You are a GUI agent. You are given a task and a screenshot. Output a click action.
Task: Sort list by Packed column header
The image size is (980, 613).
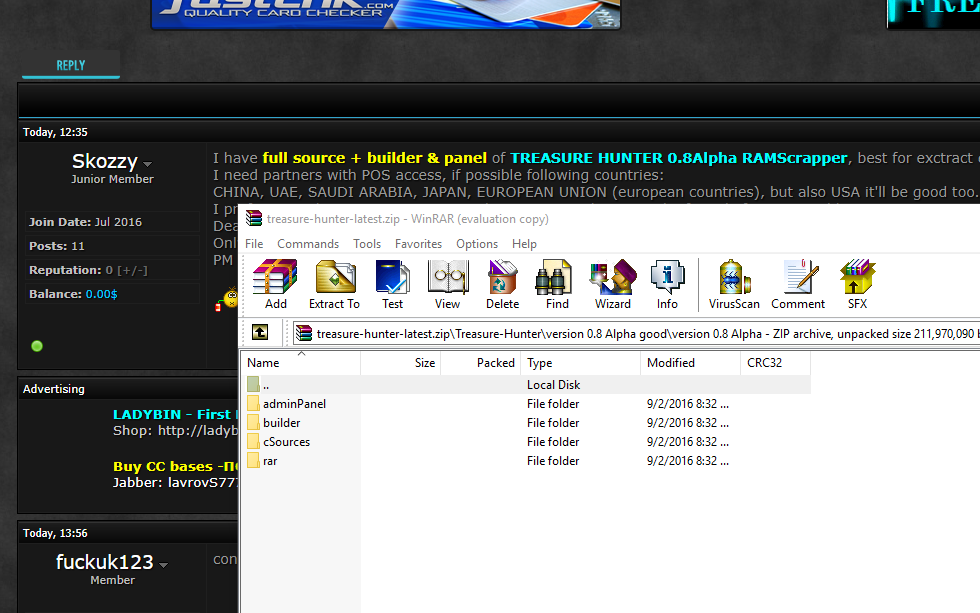481,362
